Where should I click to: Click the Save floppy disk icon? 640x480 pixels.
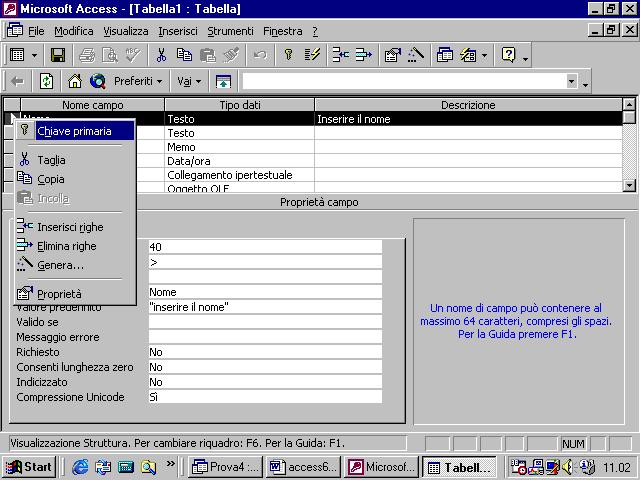(58, 55)
